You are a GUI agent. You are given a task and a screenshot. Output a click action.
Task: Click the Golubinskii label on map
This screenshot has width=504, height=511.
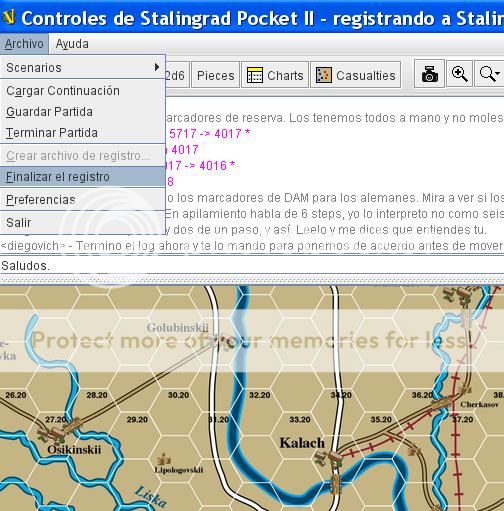tap(177, 328)
